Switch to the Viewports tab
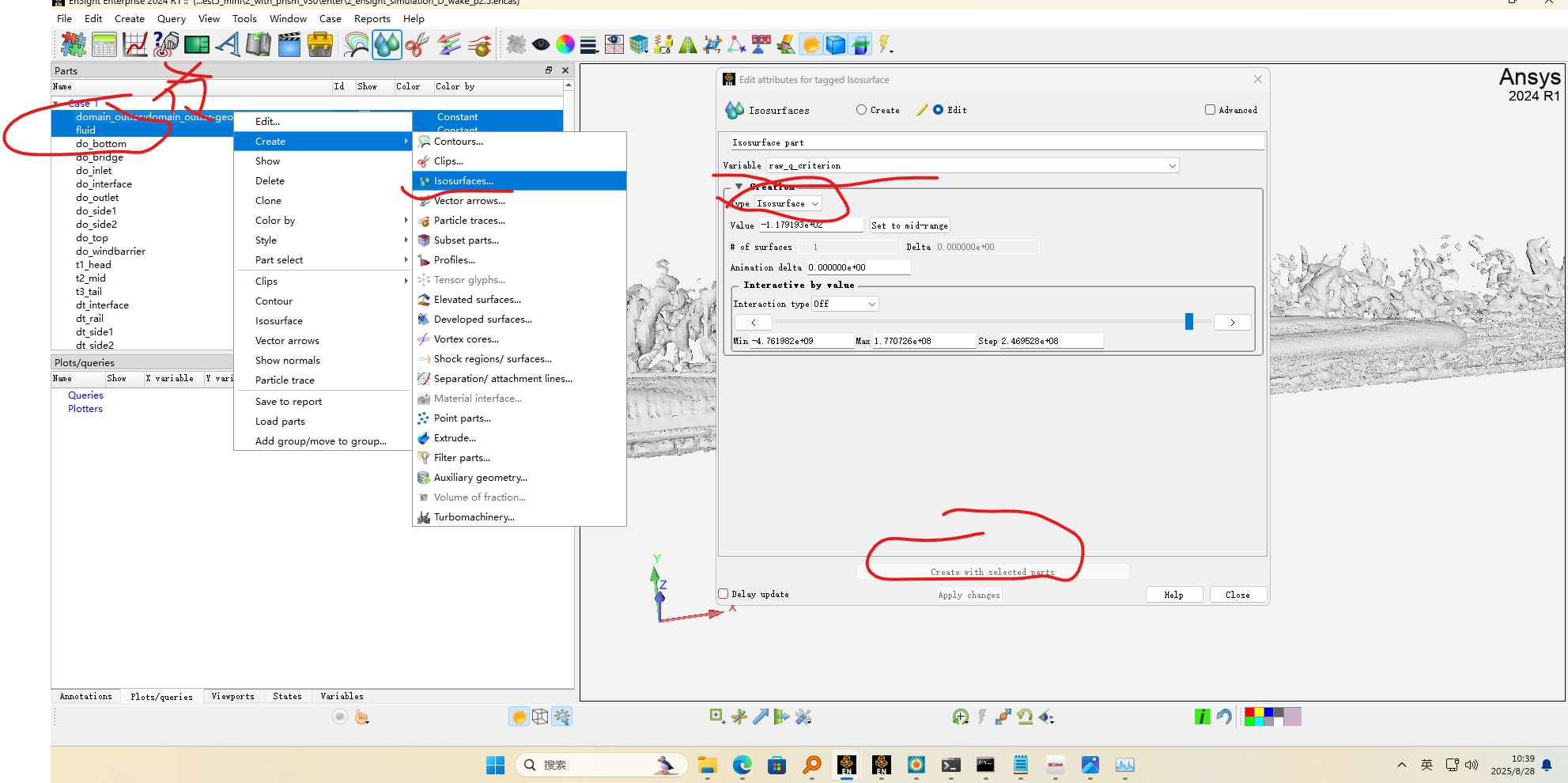The image size is (1568, 783). [x=232, y=696]
